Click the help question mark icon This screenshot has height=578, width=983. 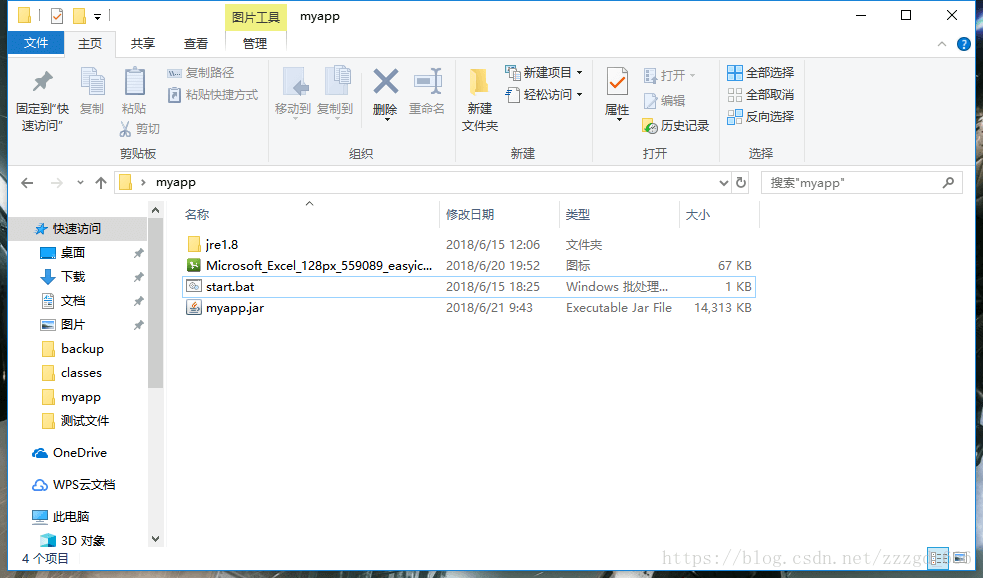click(x=964, y=44)
